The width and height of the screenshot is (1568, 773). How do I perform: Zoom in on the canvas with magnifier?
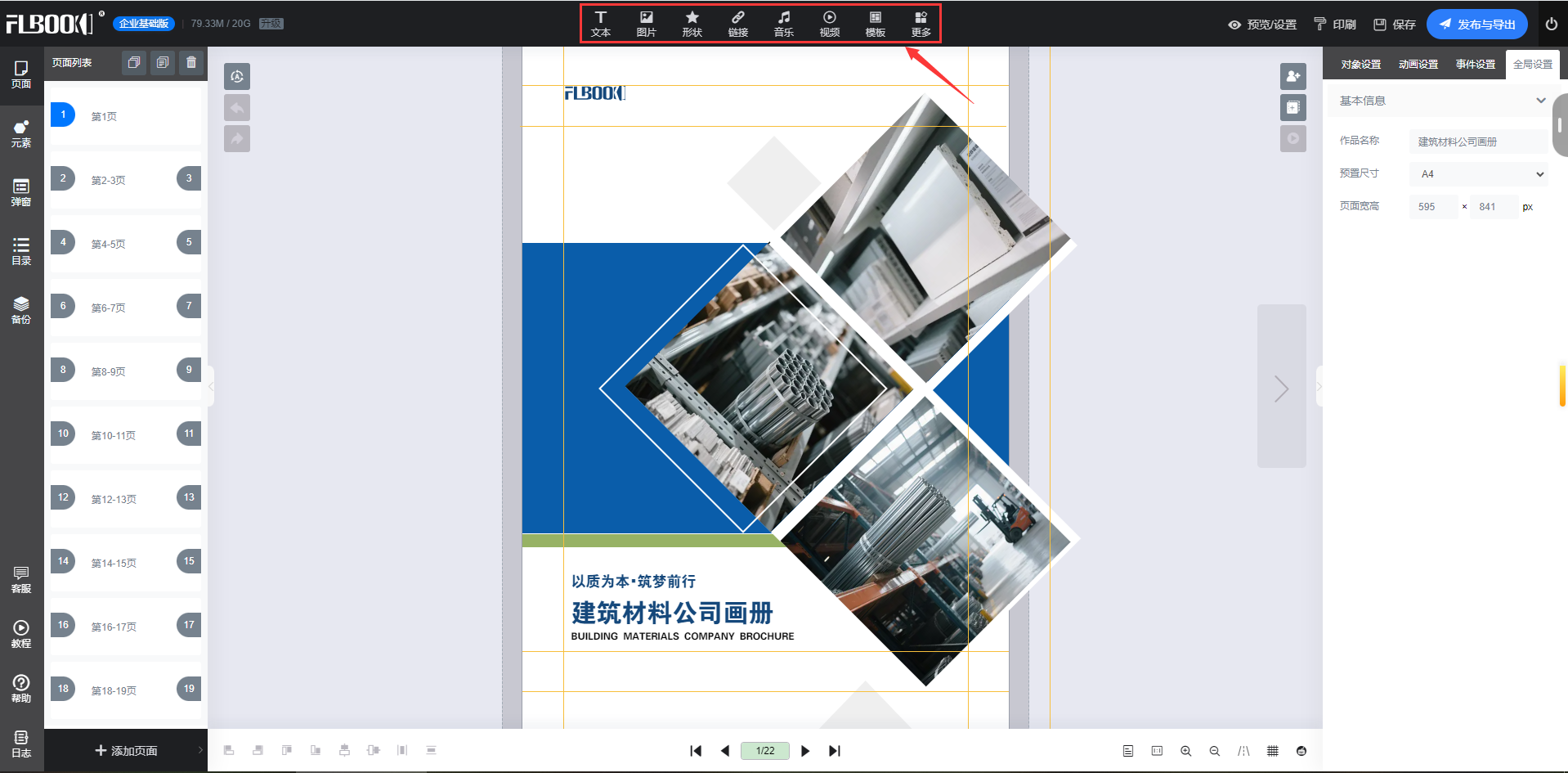(x=1185, y=750)
